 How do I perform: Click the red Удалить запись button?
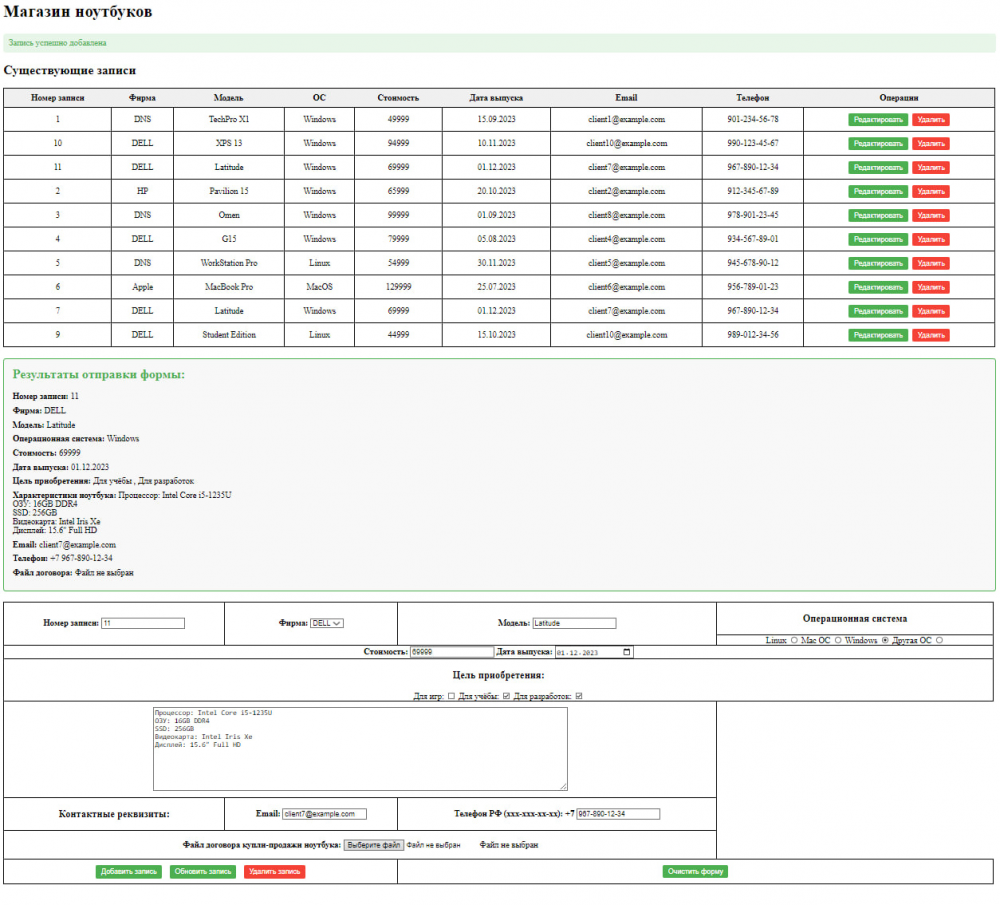click(274, 871)
